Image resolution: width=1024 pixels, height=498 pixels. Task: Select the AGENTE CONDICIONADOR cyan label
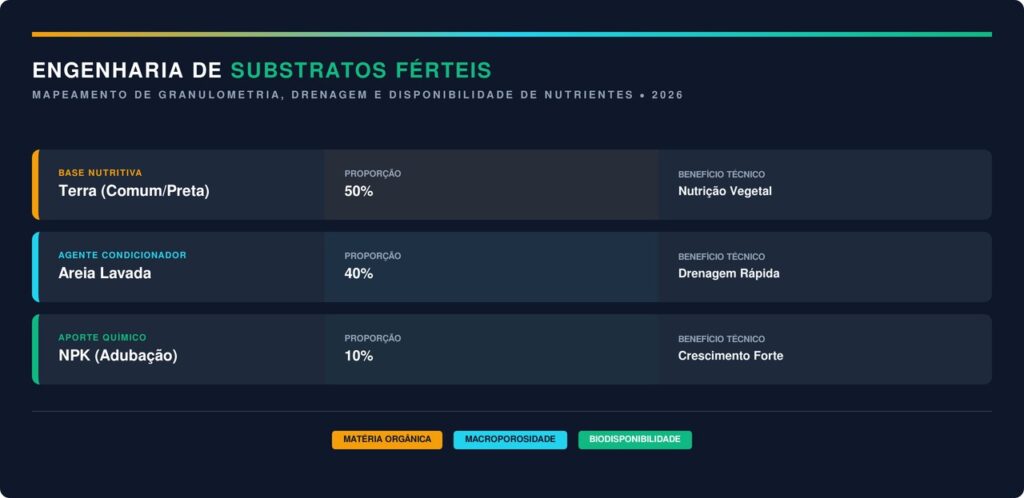pos(122,255)
